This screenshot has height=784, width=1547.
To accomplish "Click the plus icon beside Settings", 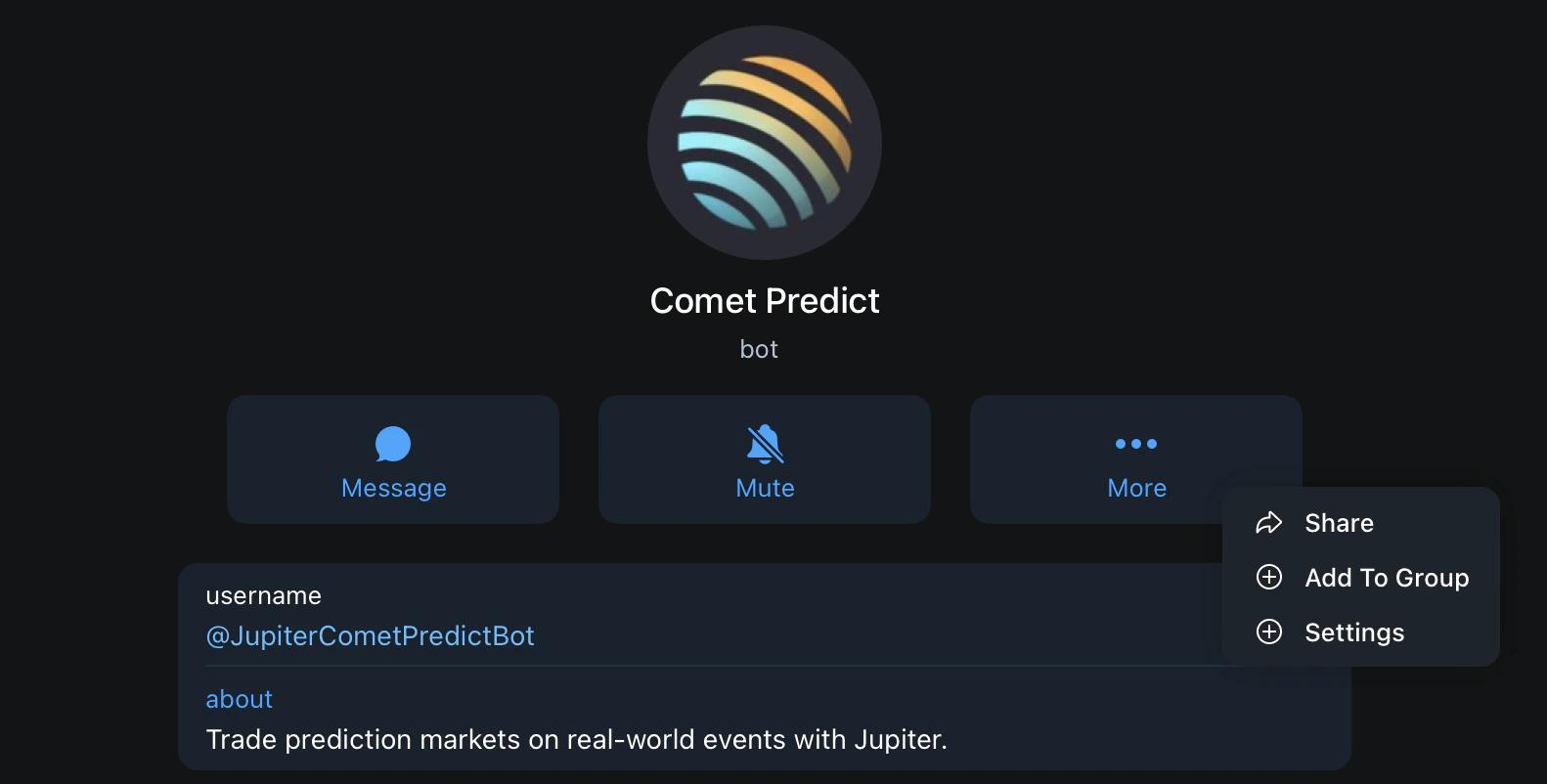I will coord(1268,632).
